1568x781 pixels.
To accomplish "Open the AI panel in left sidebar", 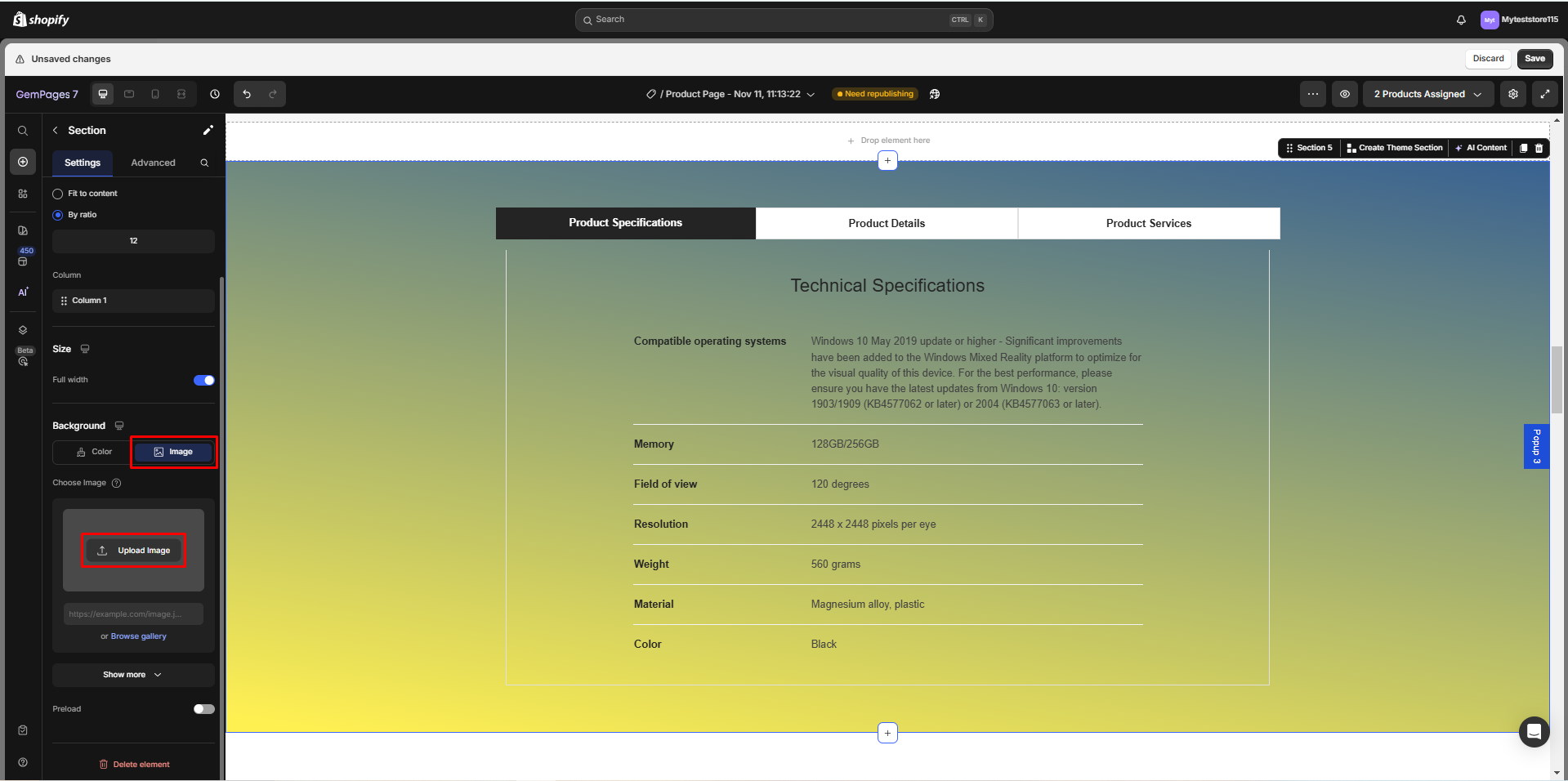I will (23, 292).
